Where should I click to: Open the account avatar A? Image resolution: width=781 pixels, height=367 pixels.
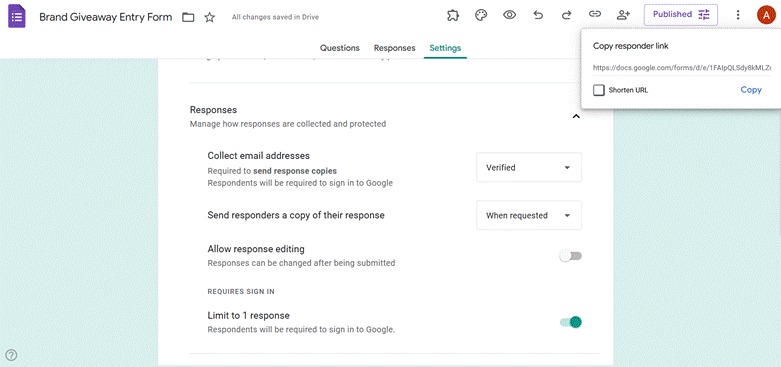(766, 15)
